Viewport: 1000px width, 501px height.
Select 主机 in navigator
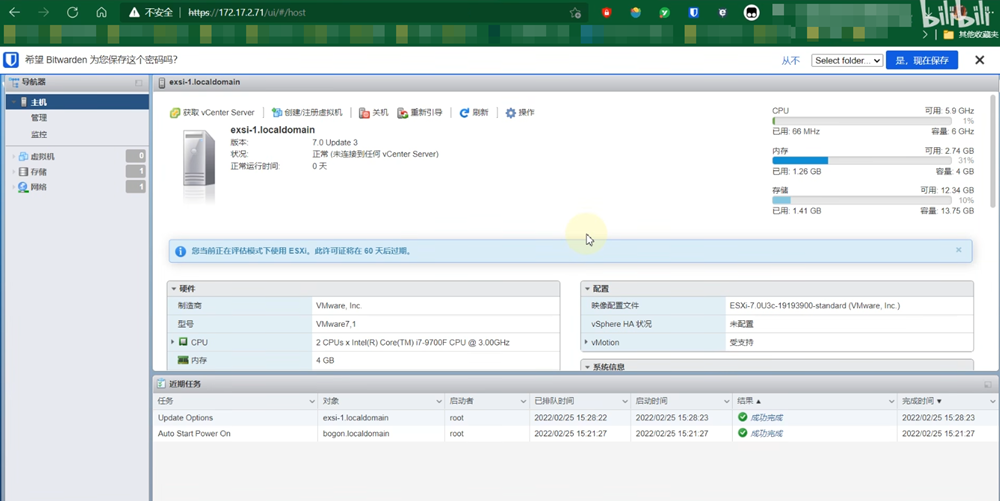77,102
